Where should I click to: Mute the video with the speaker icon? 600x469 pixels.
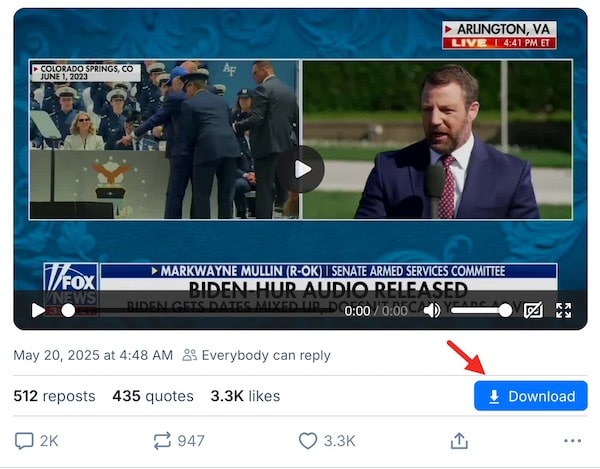pyautogui.click(x=432, y=311)
